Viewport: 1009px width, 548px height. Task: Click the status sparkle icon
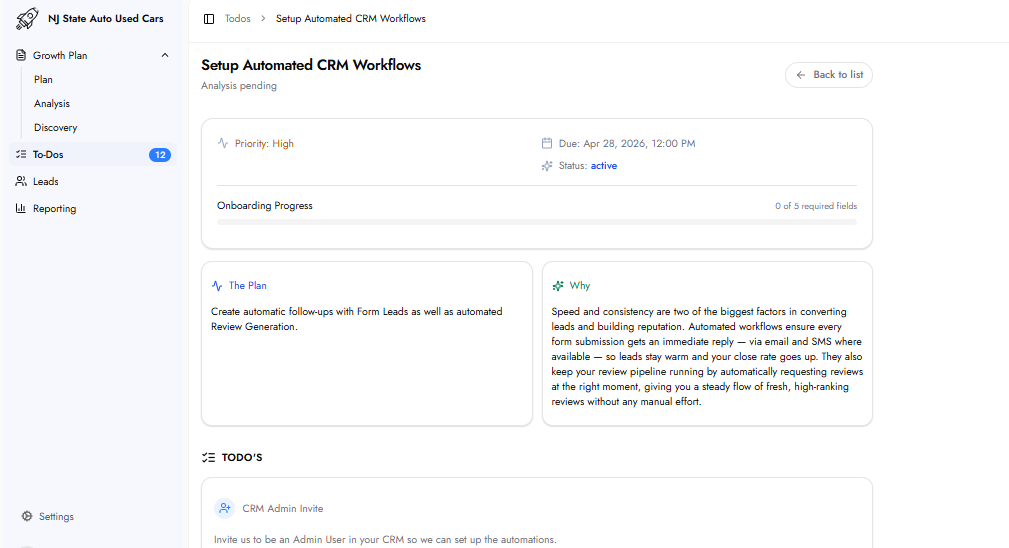547,166
